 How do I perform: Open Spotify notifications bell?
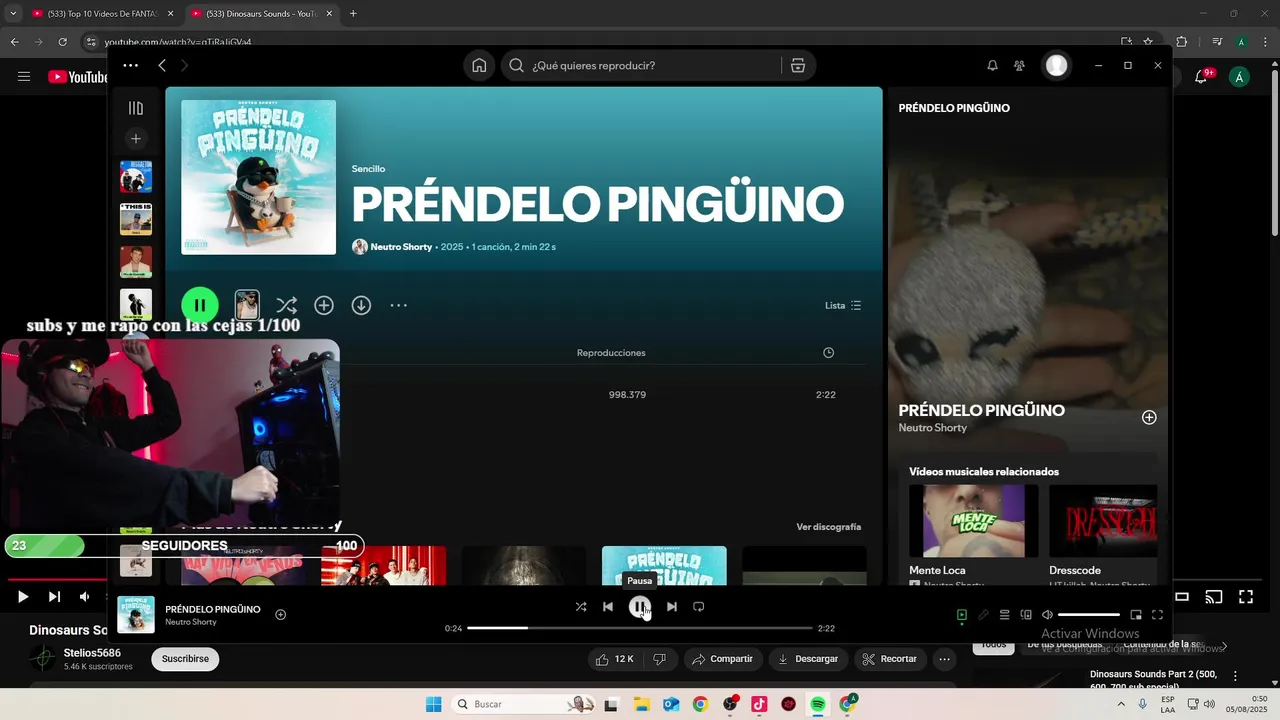point(992,65)
